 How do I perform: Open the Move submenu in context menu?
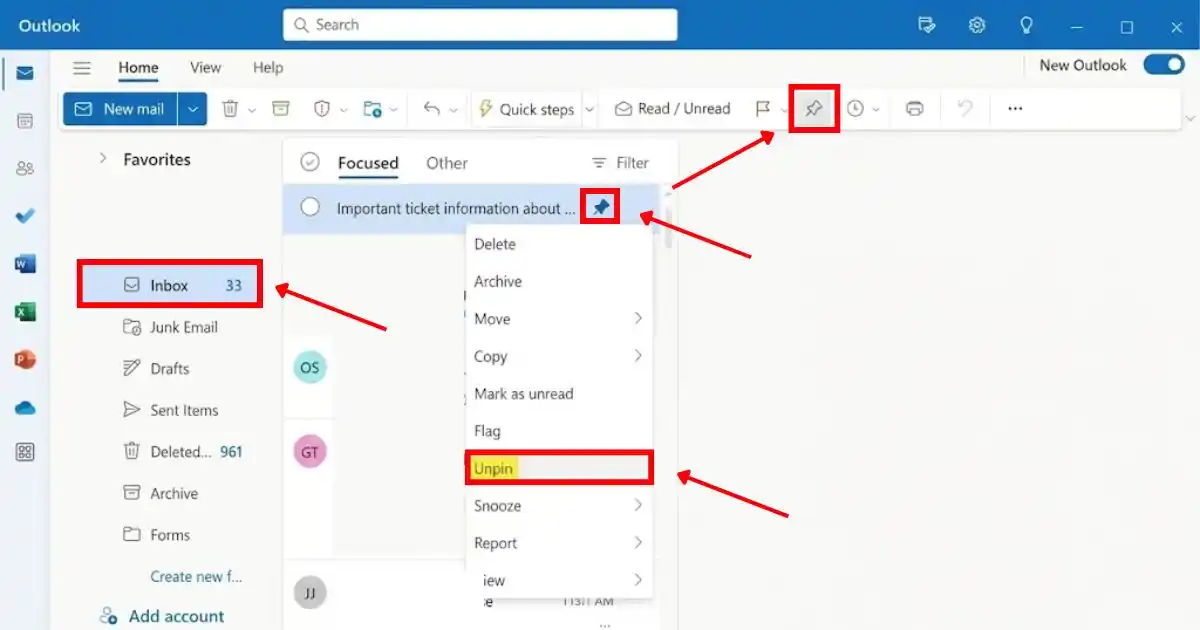(559, 319)
